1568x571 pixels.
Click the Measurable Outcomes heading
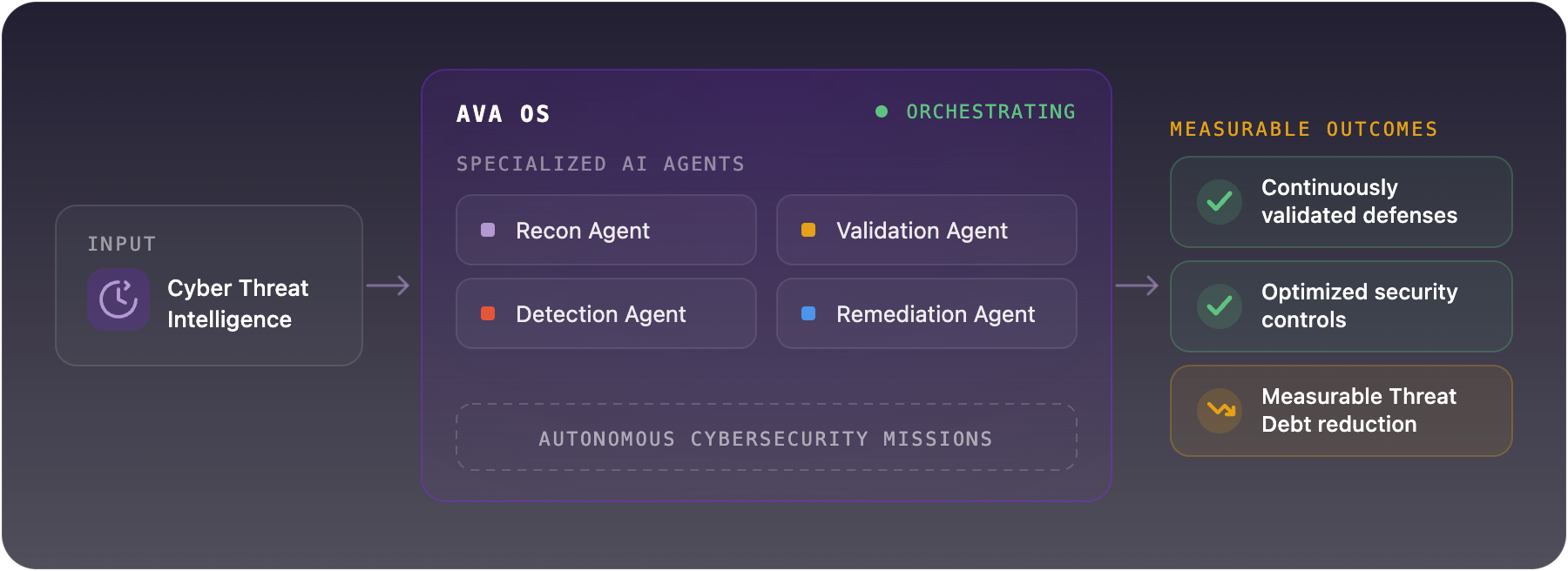(x=1304, y=129)
